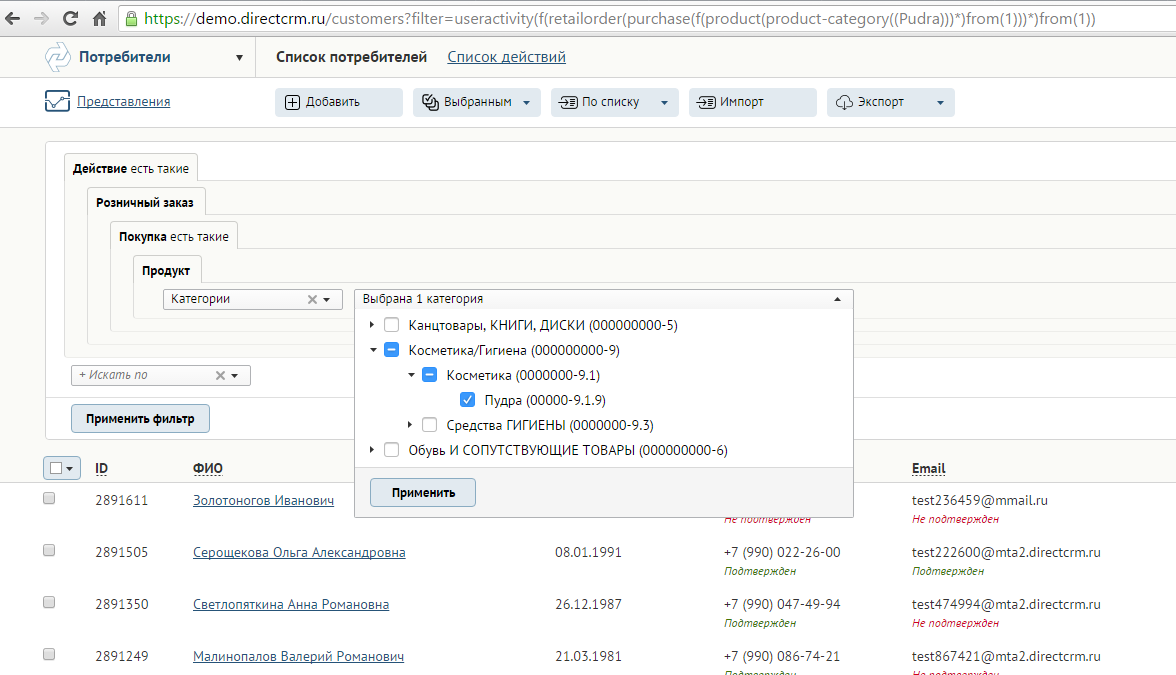
Task: Reload the page with refresh icon
Action: point(70,19)
